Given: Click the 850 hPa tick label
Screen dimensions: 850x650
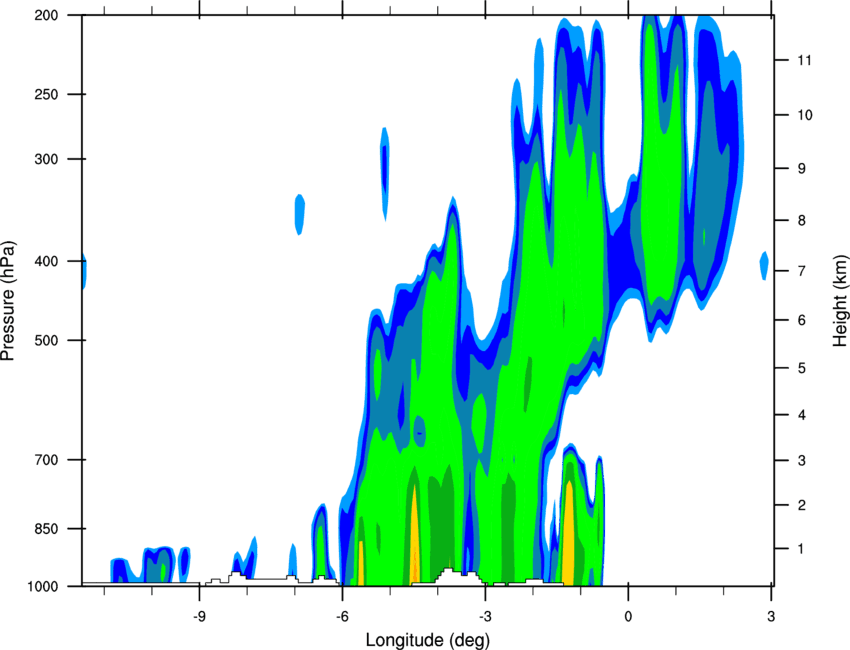Looking at the screenshot, I should [46, 529].
